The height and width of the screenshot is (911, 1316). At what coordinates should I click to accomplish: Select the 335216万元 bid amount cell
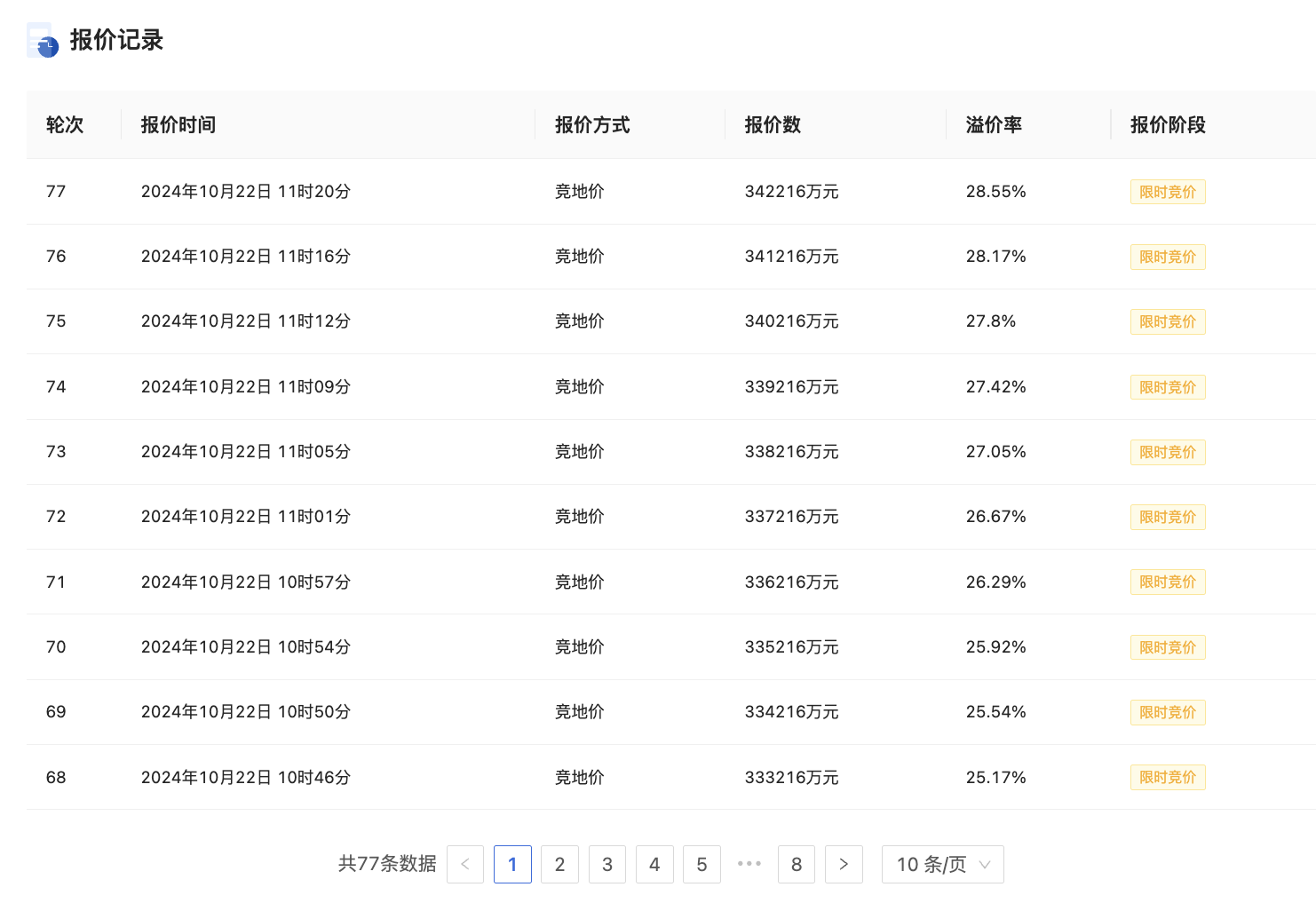(792, 647)
